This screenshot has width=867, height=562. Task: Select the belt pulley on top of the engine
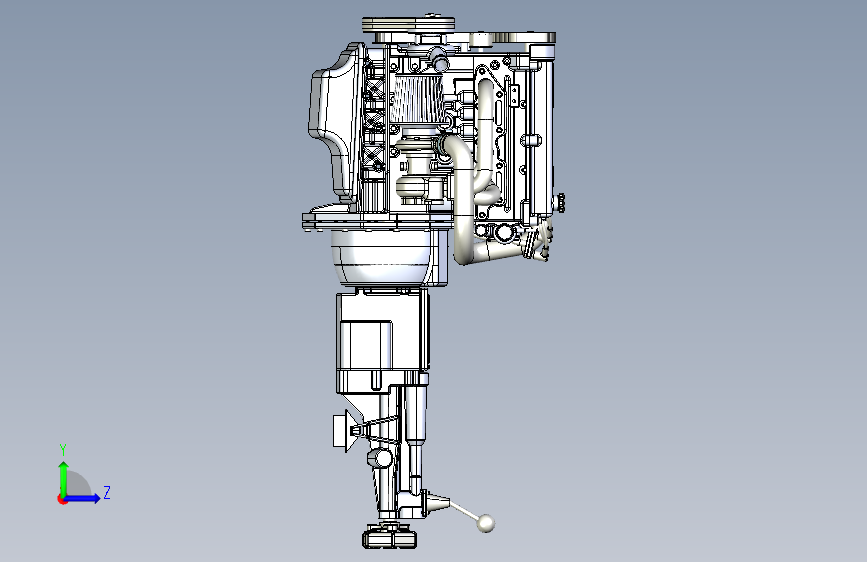[x=409, y=24]
